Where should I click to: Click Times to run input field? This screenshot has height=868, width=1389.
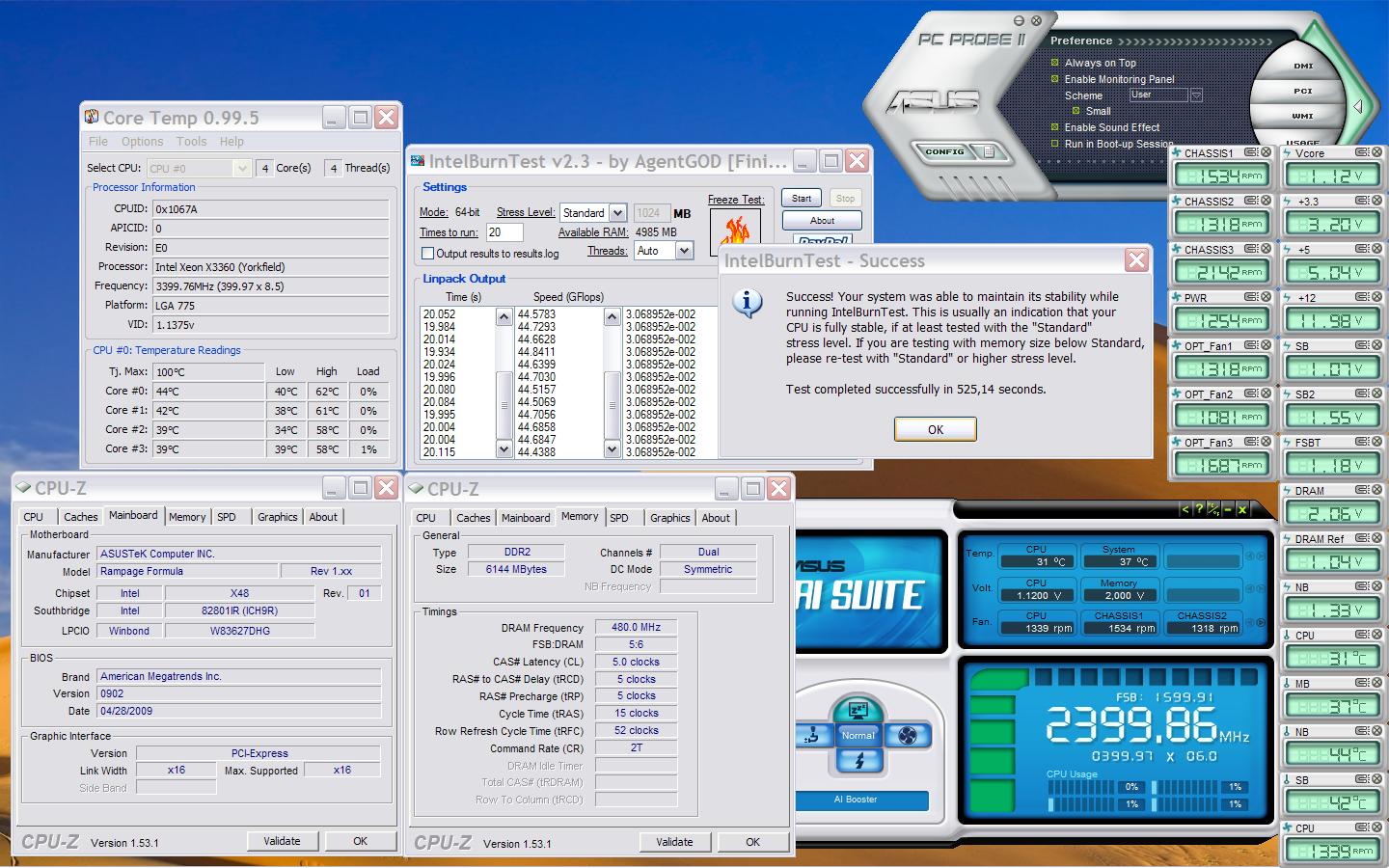click(504, 232)
